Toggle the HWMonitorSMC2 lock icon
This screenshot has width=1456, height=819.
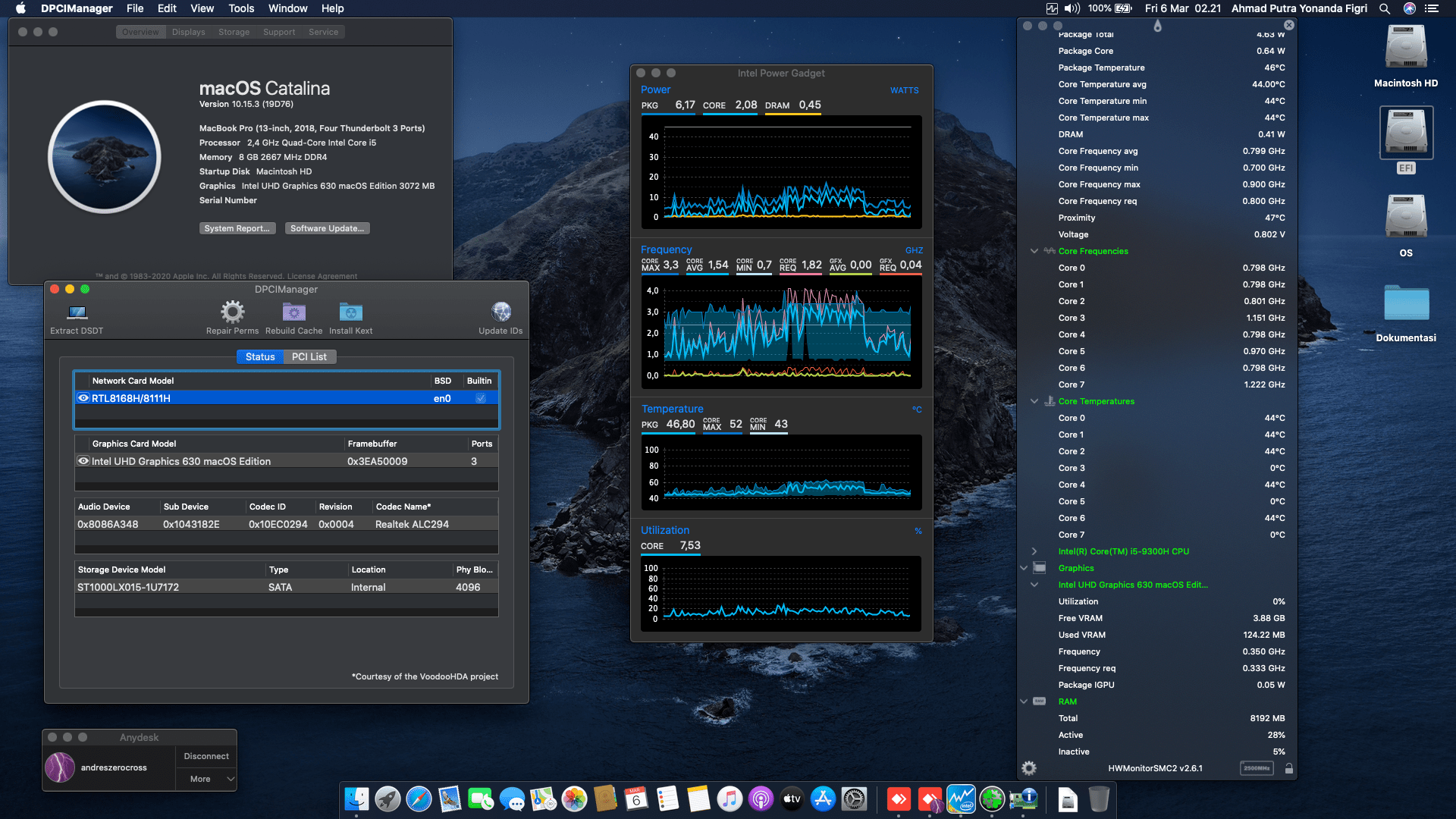pyautogui.click(x=1288, y=768)
